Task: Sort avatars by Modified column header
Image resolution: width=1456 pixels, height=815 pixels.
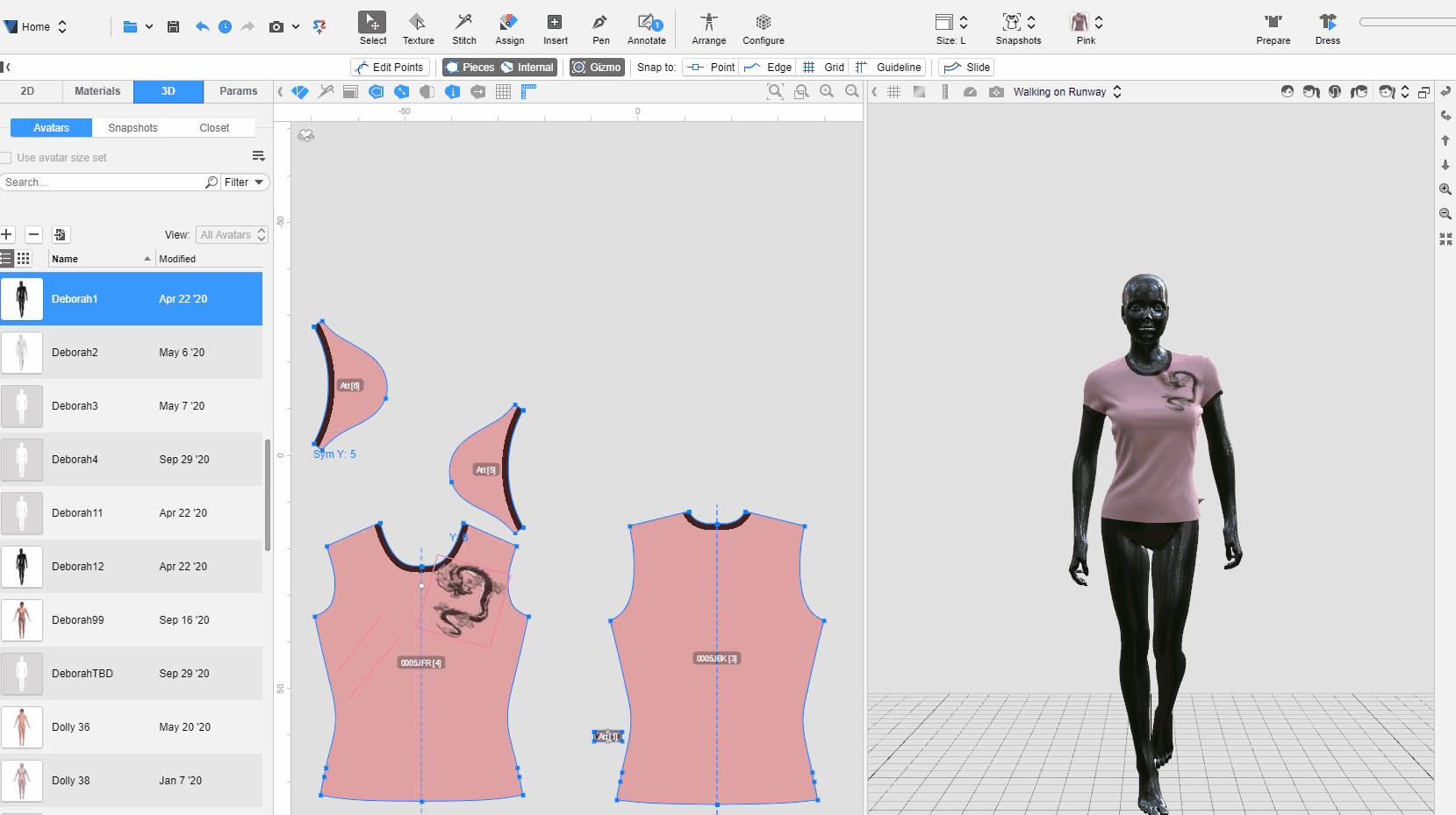Action: click(209, 259)
